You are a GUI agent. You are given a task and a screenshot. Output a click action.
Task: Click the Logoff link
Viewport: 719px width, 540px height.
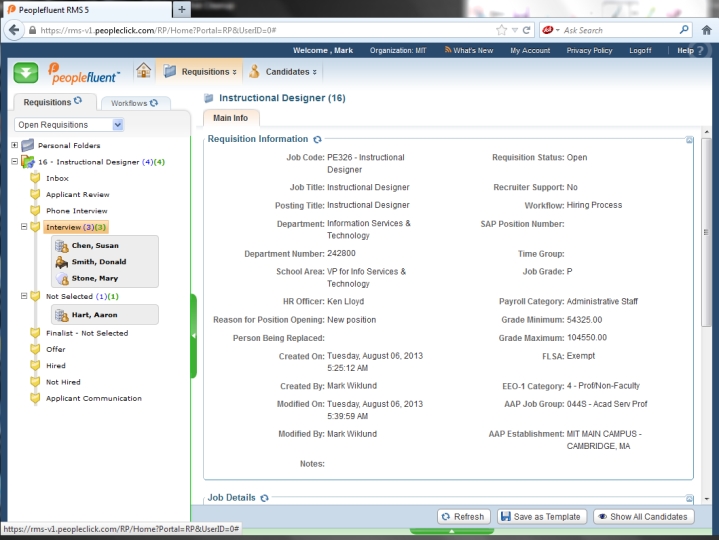tap(640, 50)
